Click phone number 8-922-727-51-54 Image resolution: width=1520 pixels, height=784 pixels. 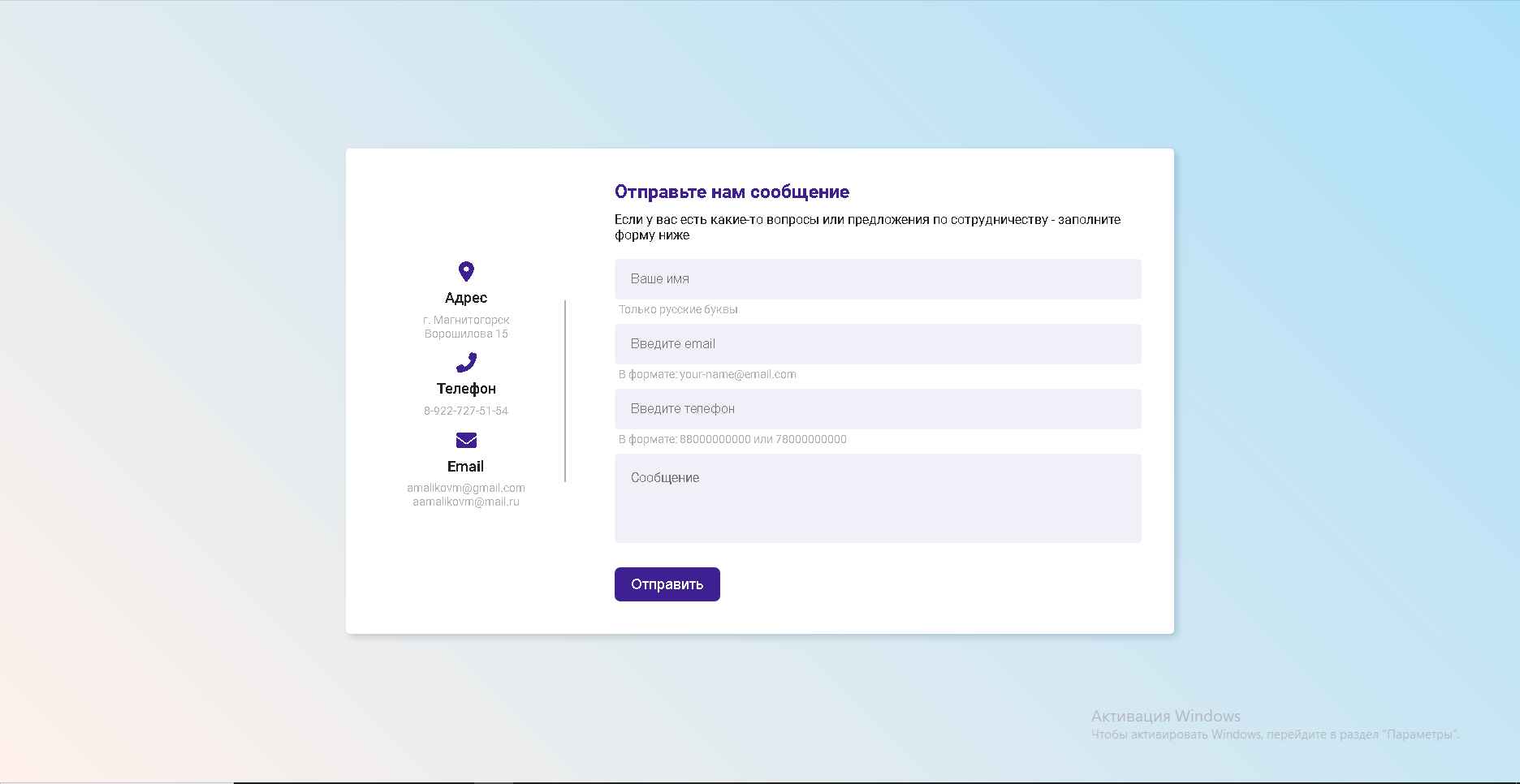pyautogui.click(x=466, y=411)
